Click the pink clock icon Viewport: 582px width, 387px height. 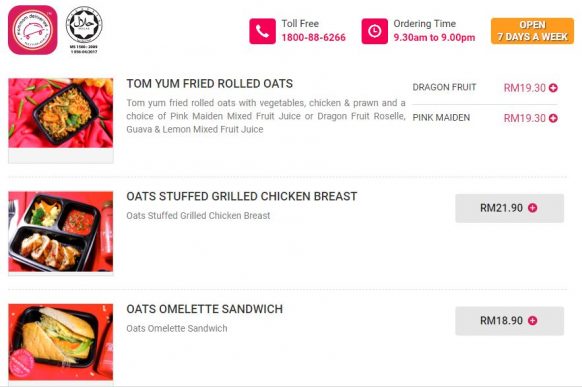point(375,31)
